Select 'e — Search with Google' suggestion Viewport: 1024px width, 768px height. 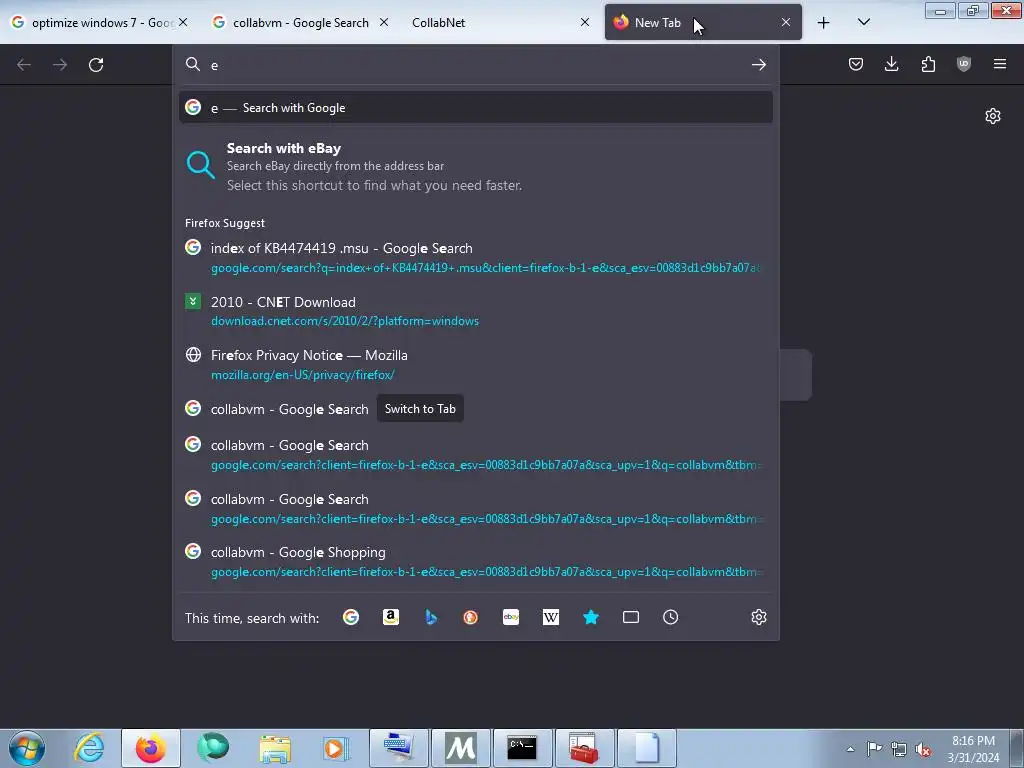475,108
